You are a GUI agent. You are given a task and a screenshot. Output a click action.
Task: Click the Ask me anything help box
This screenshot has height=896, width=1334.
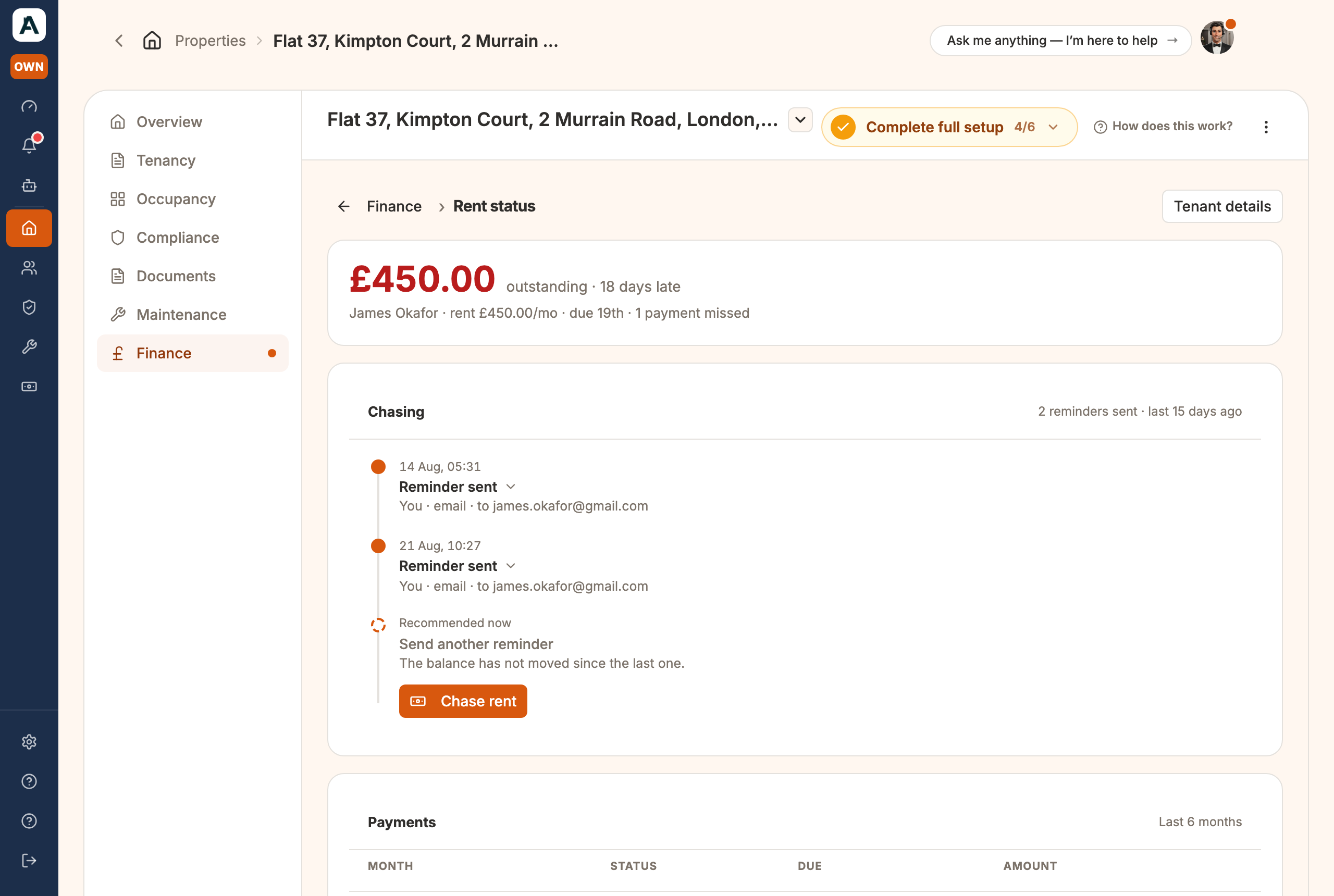(x=1060, y=41)
